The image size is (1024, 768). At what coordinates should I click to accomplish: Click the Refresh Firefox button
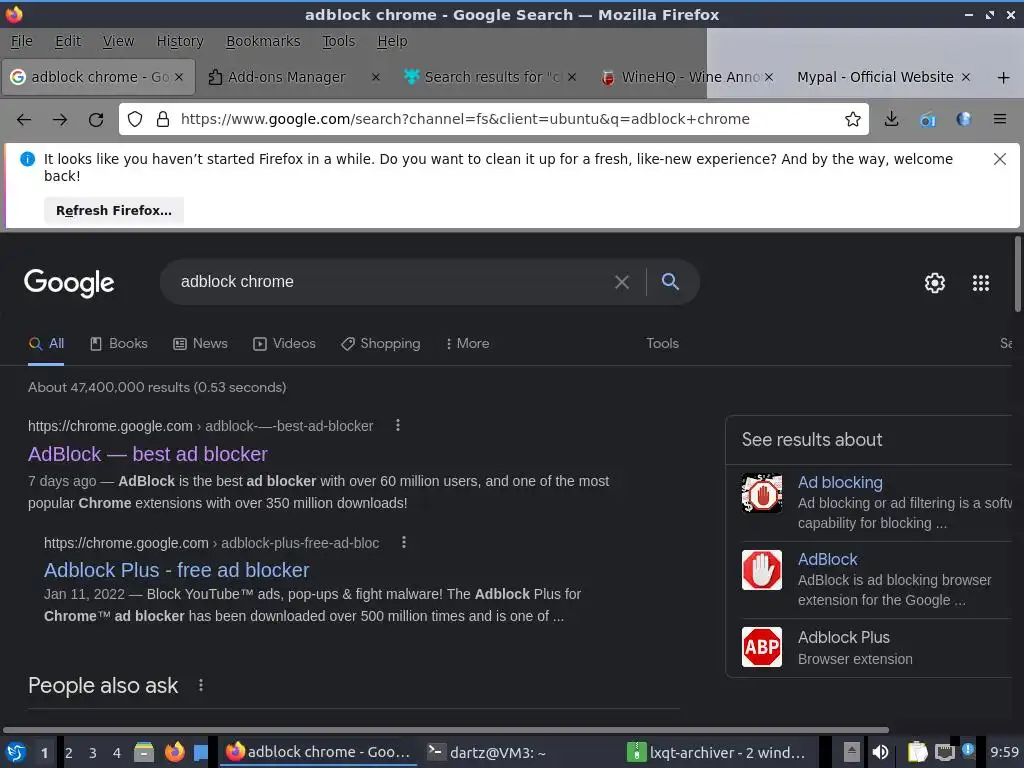(114, 210)
